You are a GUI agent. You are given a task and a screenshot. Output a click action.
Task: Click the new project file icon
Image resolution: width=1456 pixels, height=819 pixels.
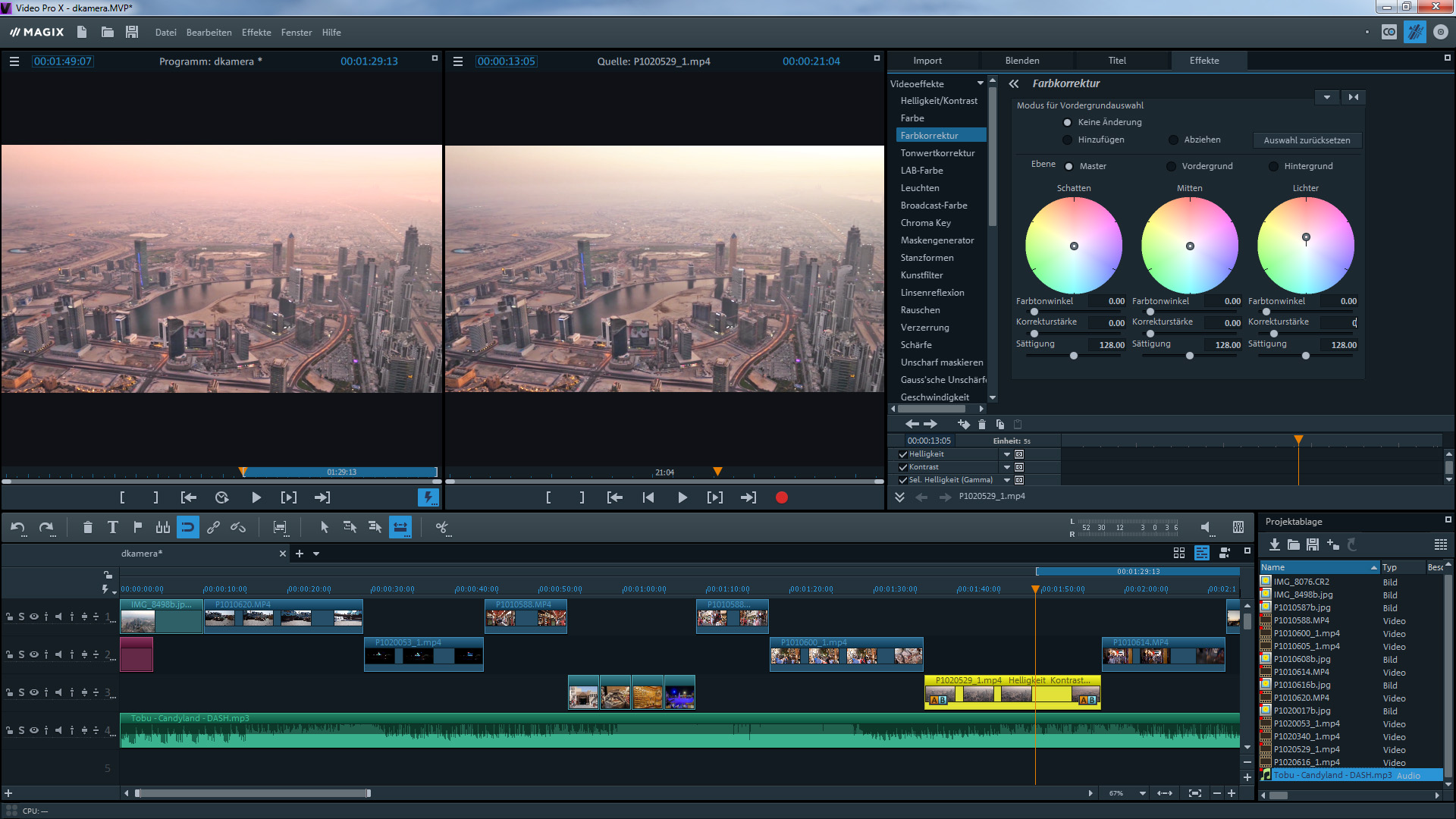pyautogui.click(x=82, y=32)
